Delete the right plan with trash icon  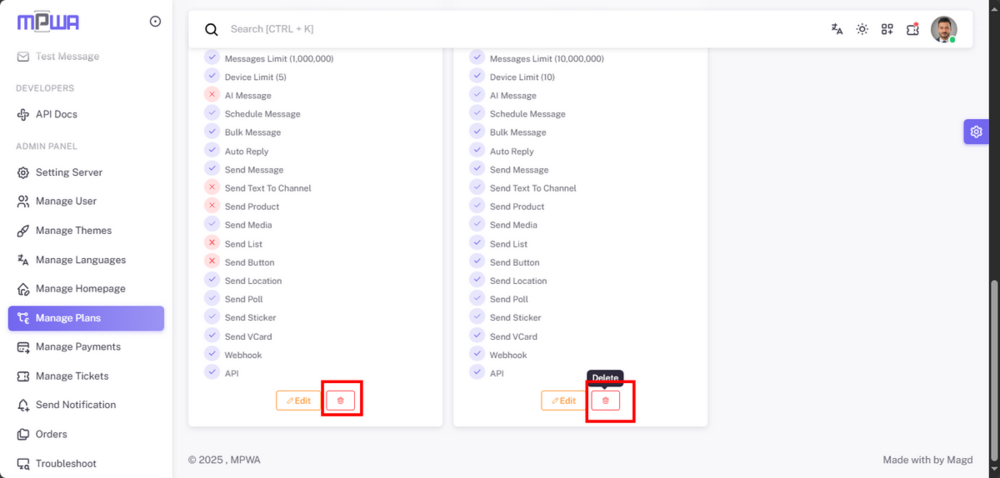tap(605, 400)
